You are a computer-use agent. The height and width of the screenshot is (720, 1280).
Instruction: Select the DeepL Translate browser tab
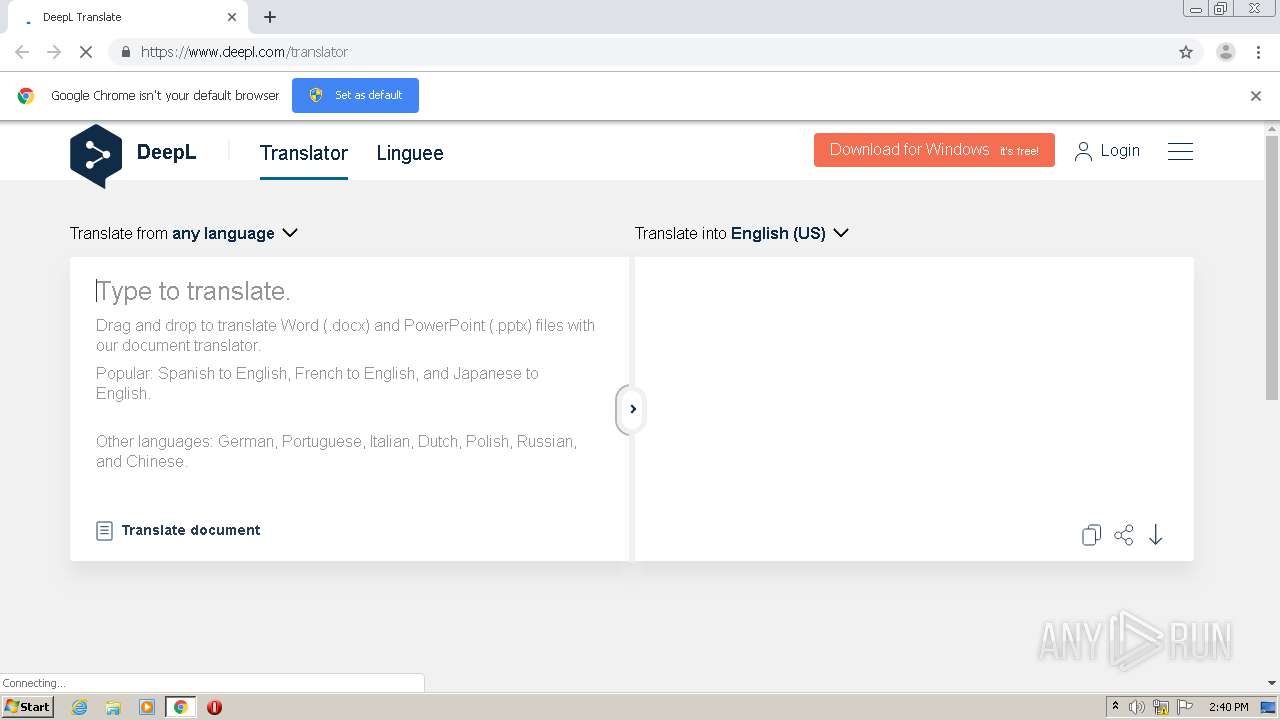pyautogui.click(x=127, y=17)
